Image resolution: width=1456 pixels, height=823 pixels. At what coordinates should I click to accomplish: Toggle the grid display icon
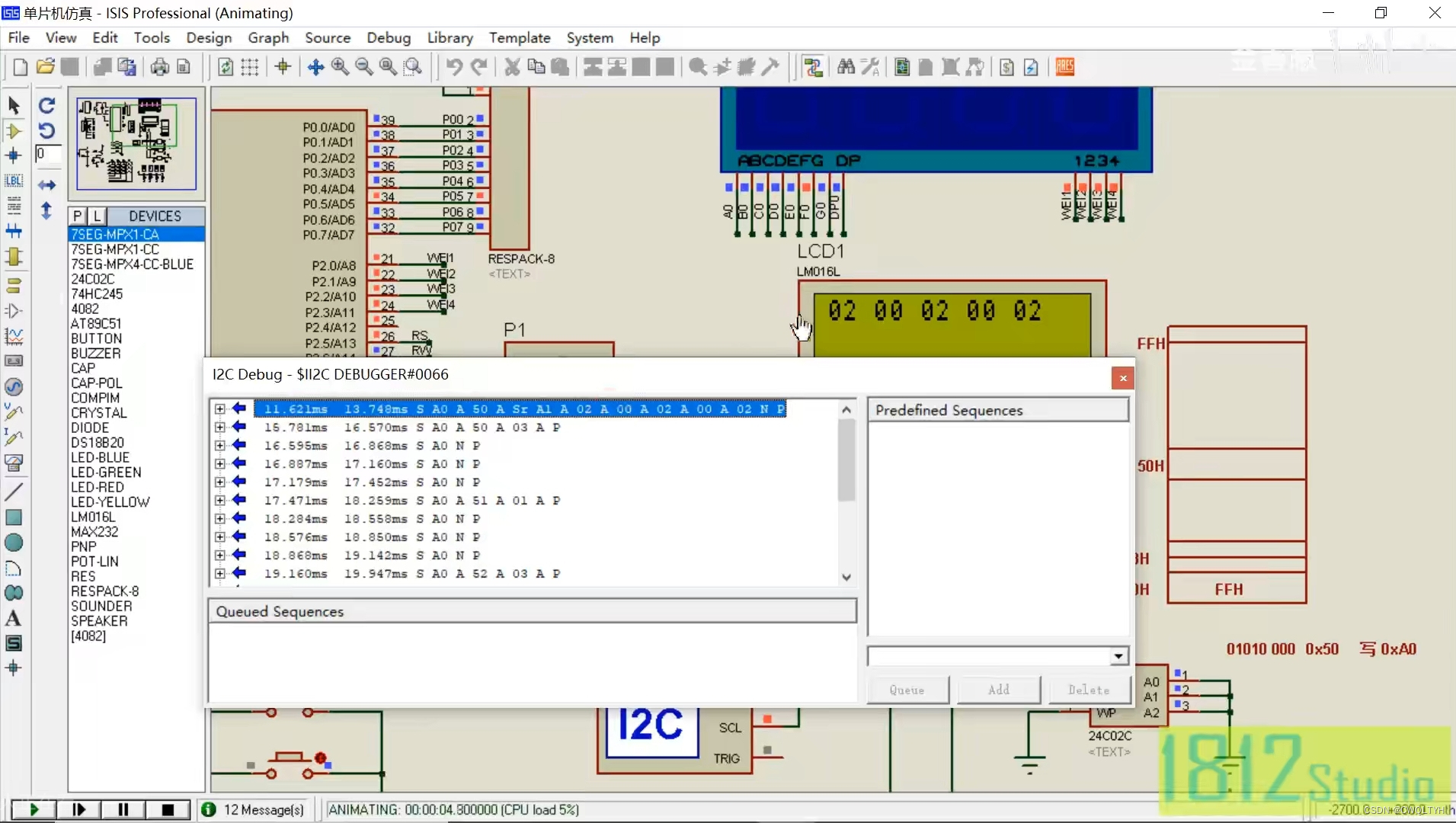250,67
